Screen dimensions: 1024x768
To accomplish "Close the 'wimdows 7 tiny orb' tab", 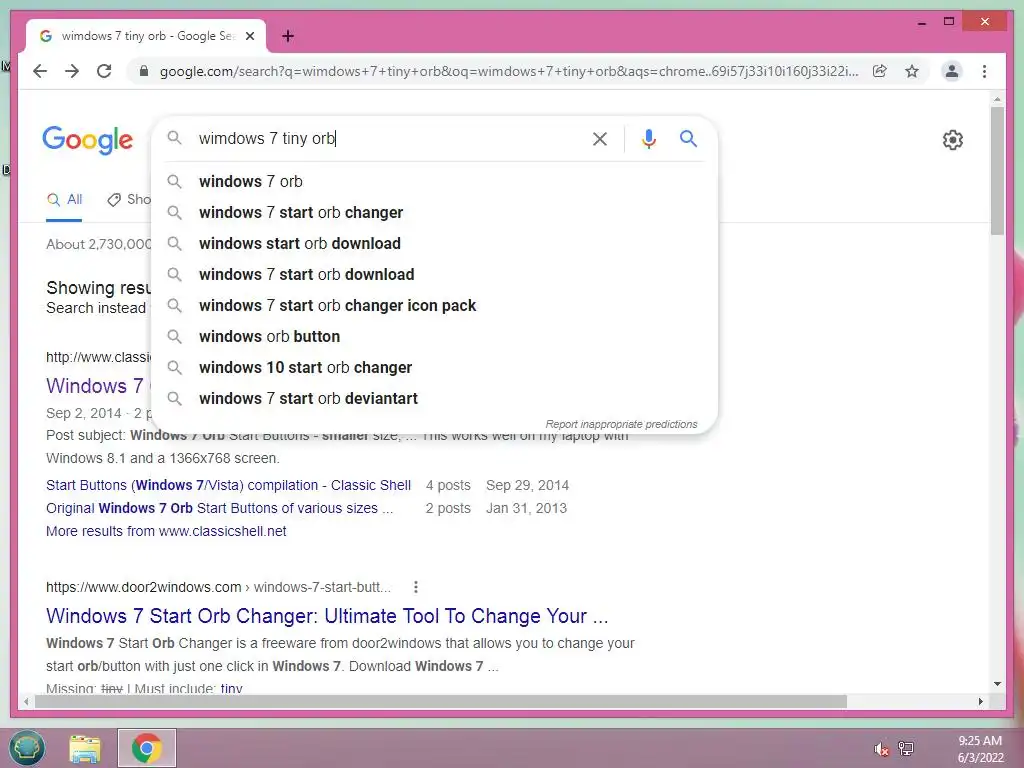I will 249,36.
